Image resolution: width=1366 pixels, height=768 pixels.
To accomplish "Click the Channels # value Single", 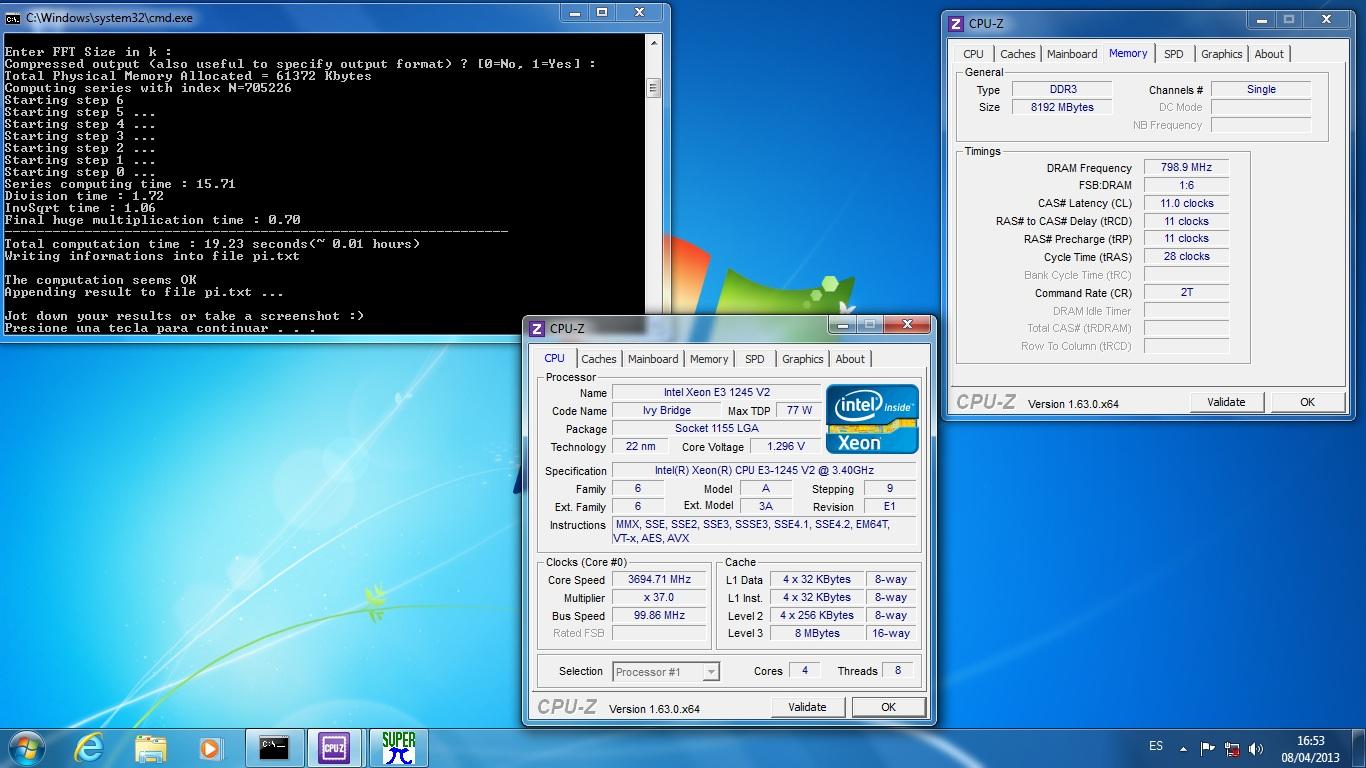I will 1261,90.
